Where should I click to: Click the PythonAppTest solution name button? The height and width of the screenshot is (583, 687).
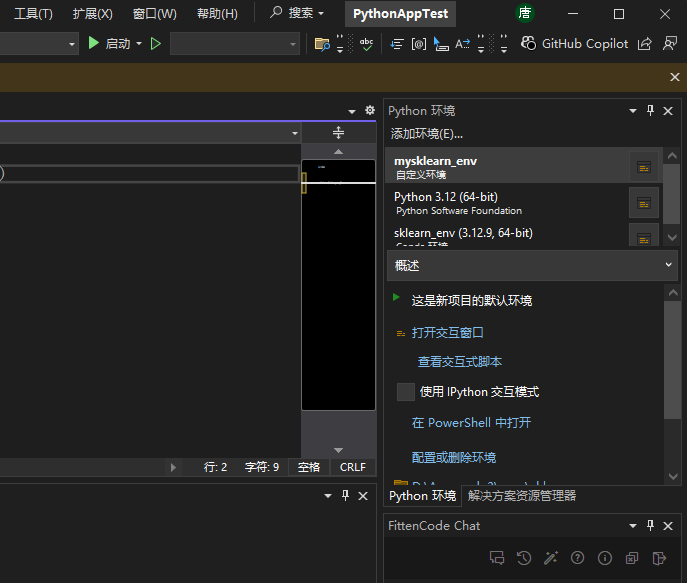400,14
